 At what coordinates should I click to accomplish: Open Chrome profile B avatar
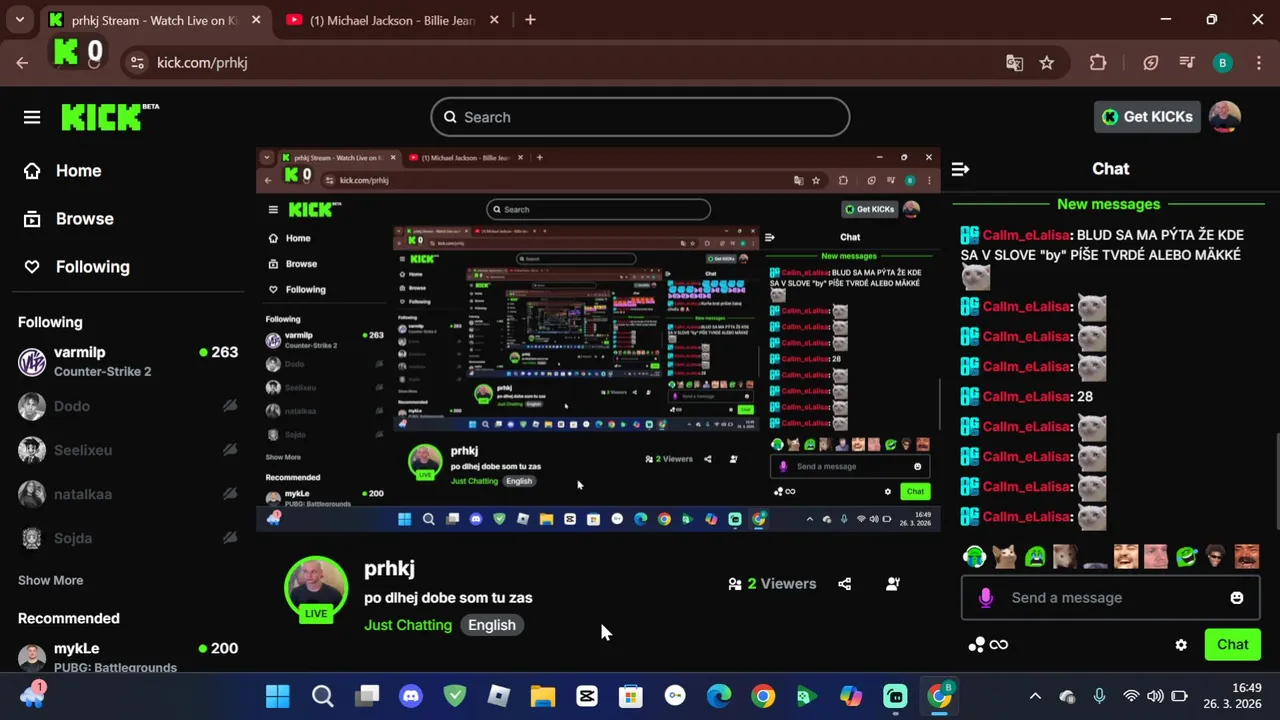pos(1222,63)
